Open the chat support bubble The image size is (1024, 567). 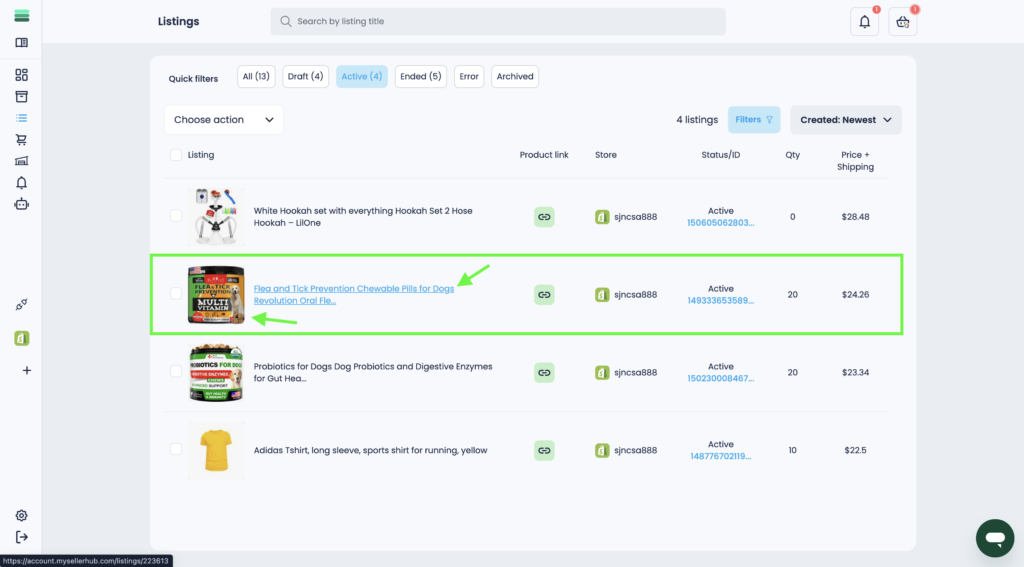[994, 538]
